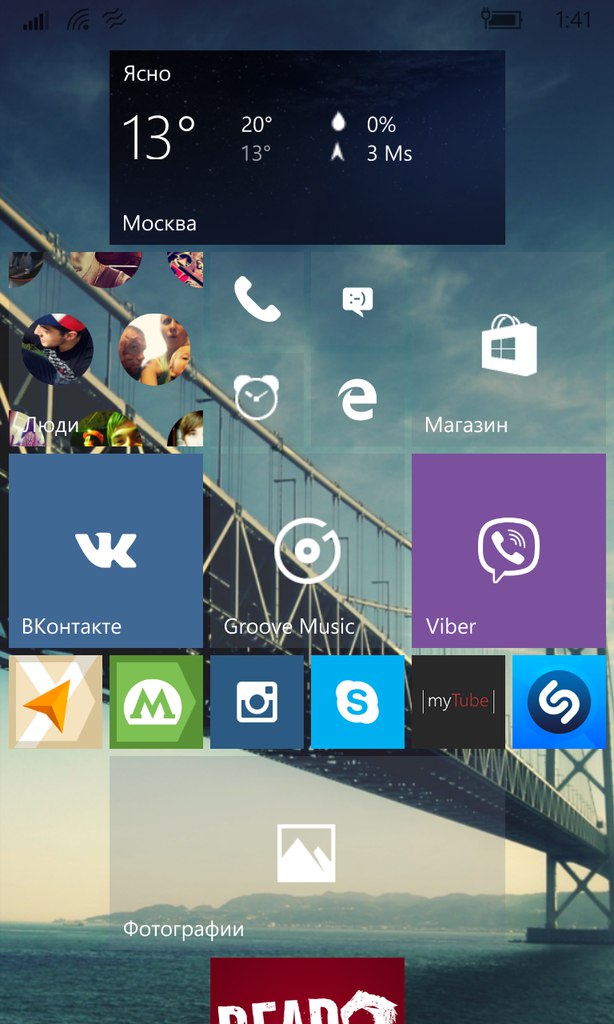
Task: Launch the myTube app tile
Action: tap(458, 702)
